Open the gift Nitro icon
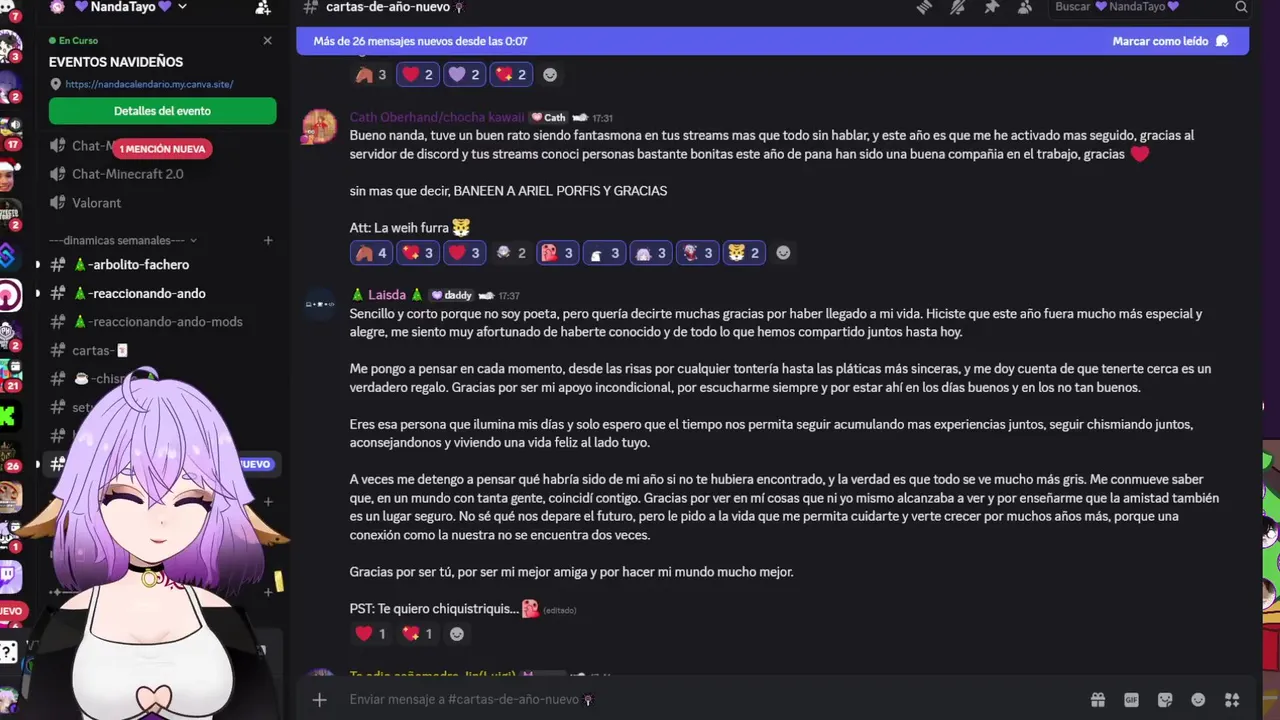The height and width of the screenshot is (720, 1280). coord(1098,700)
